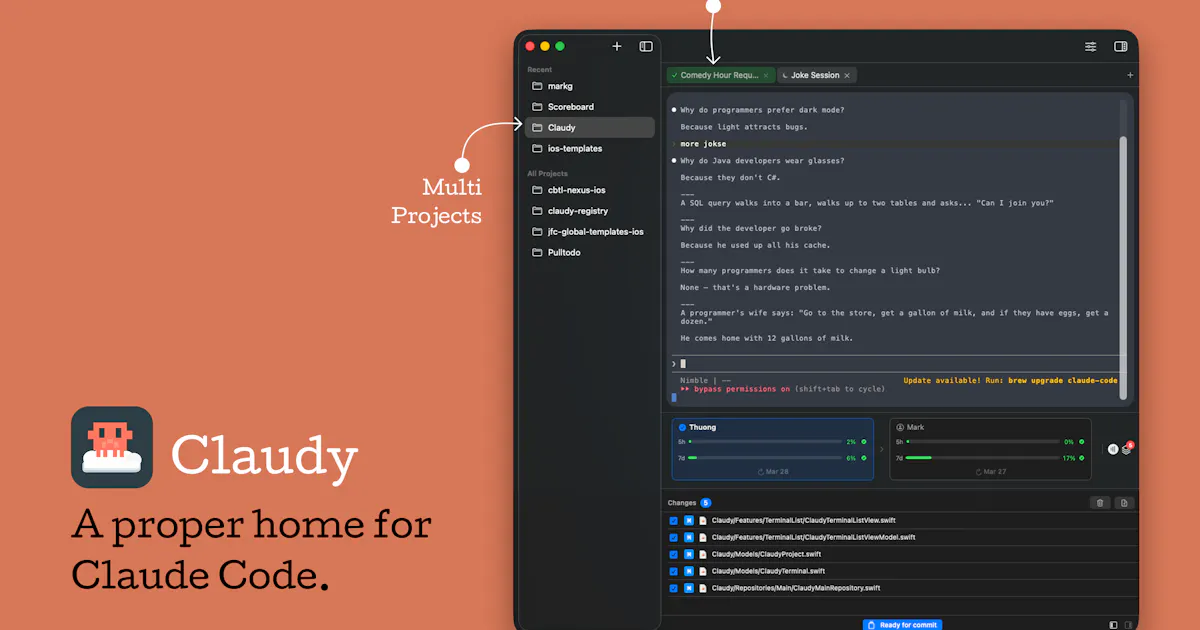Screen dimensions: 1200x630
Task: Open the Pulltodo project
Action: coord(589,253)
